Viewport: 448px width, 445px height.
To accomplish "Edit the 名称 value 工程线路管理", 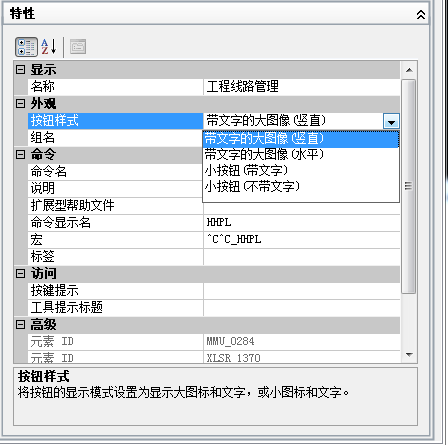I will tap(302, 87).
